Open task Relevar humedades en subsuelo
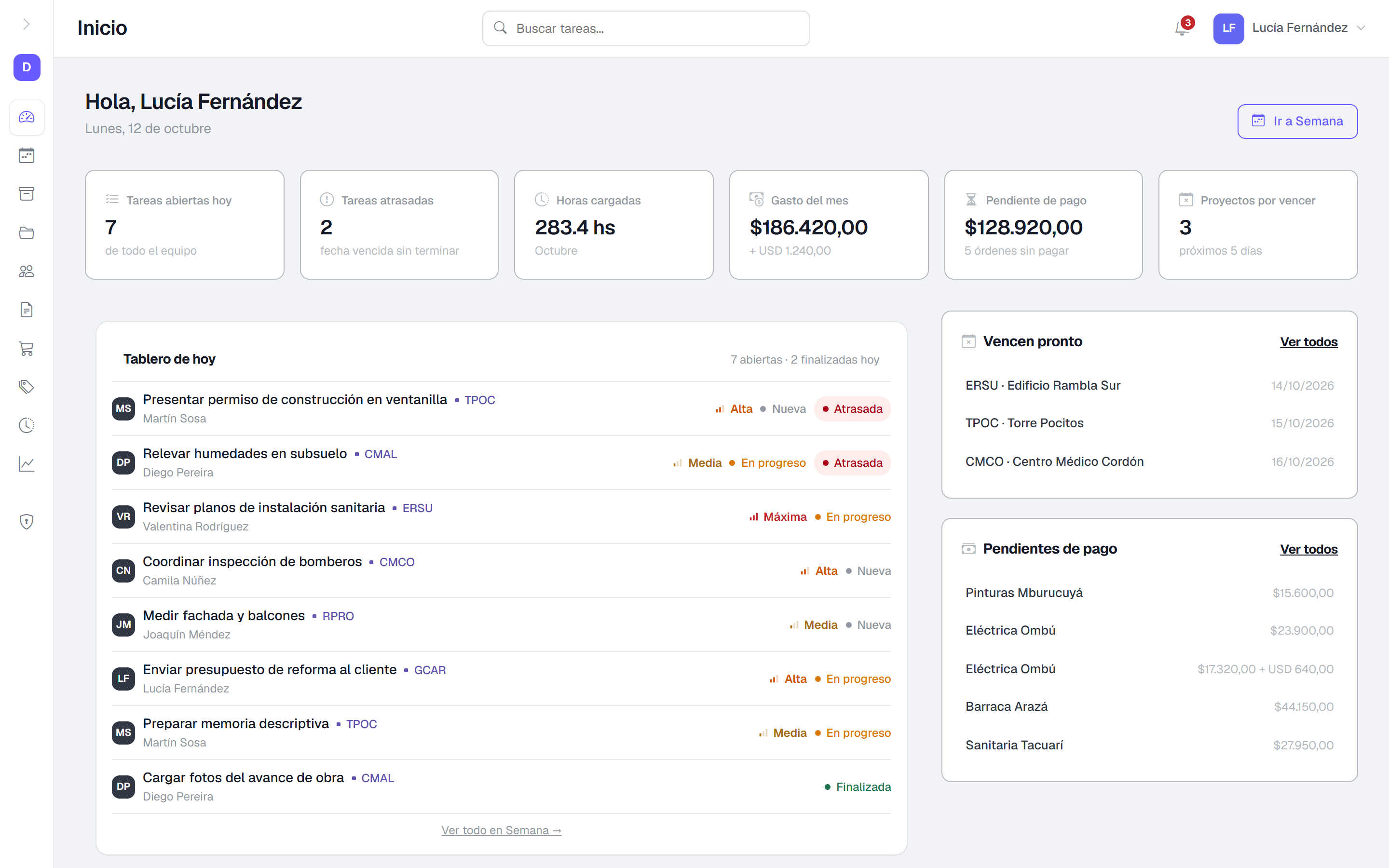This screenshot has height=868, width=1389. [501, 463]
